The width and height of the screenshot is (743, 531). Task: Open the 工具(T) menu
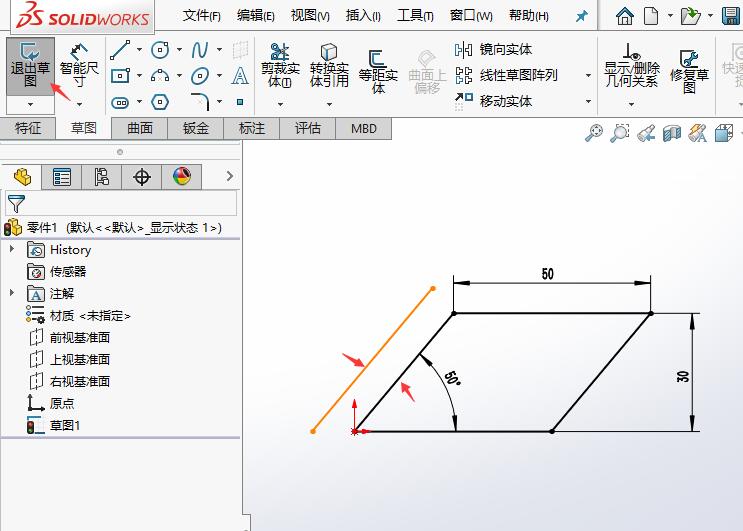pyautogui.click(x=415, y=16)
